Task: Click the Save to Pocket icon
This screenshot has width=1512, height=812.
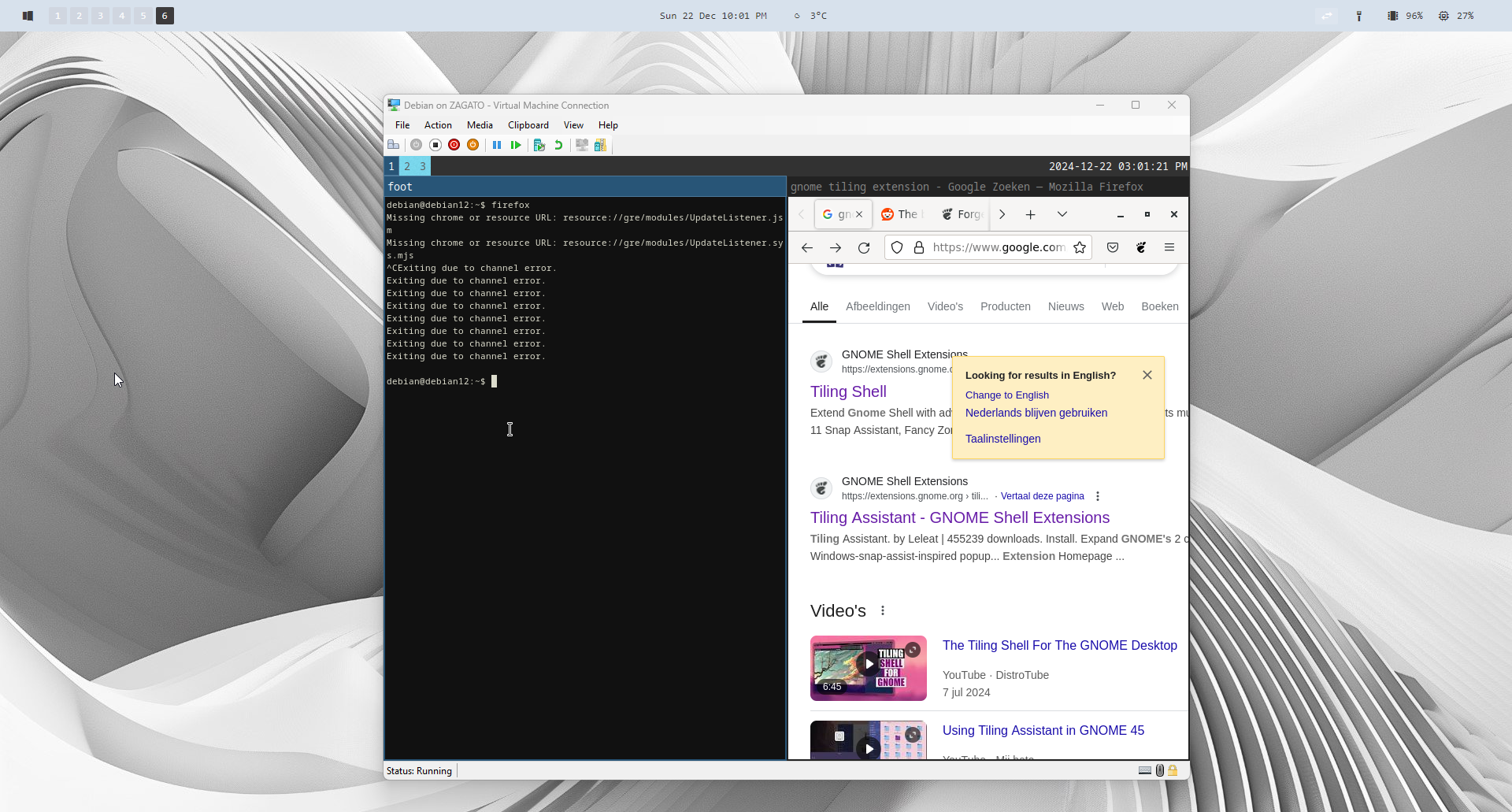Action: 1113,248
